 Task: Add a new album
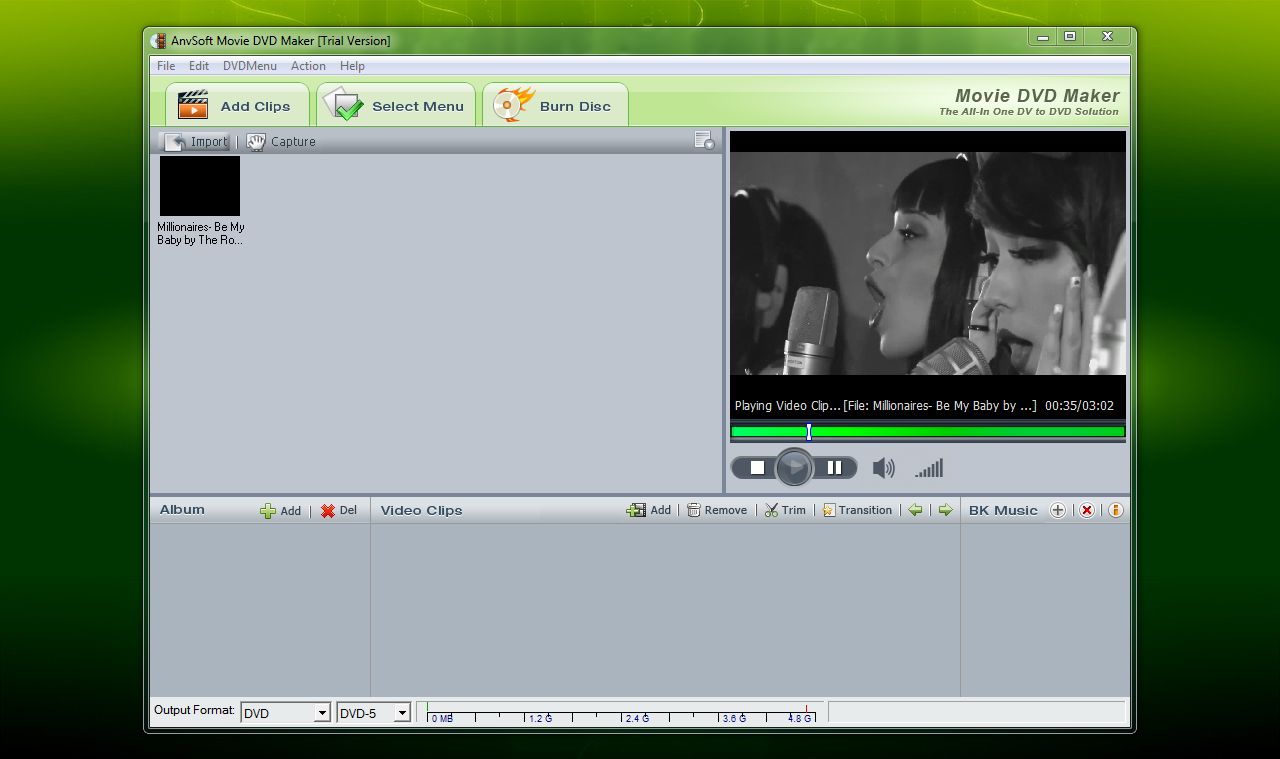[x=281, y=511]
